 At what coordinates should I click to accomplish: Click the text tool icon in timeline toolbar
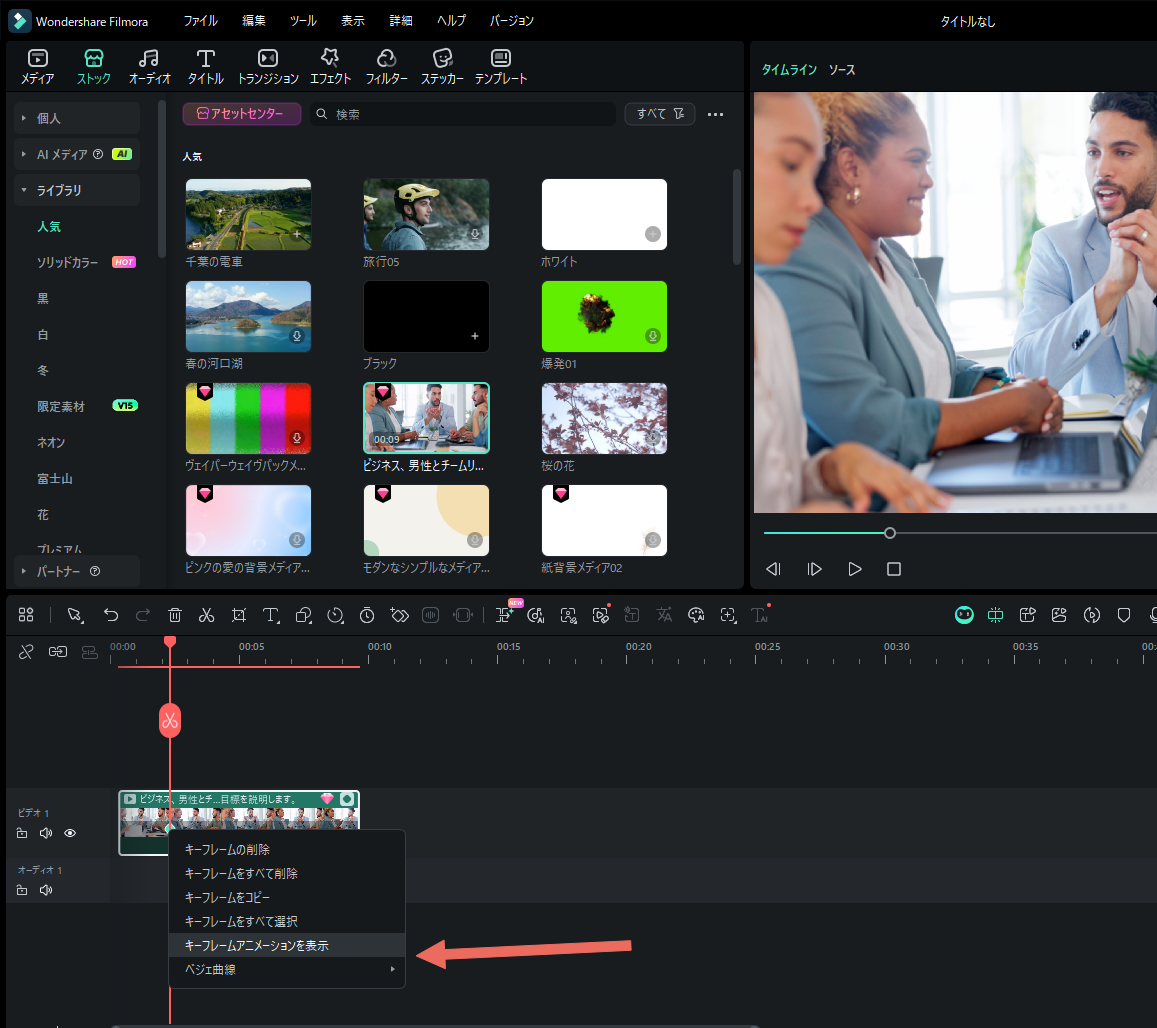tap(271, 615)
